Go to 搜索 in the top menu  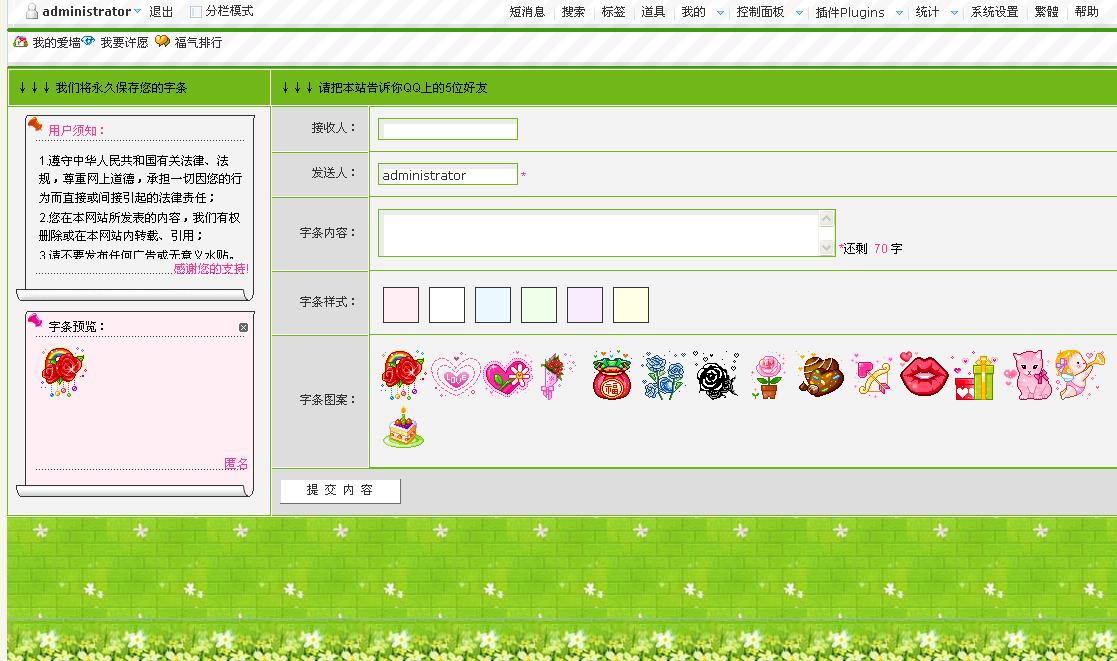[x=573, y=12]
